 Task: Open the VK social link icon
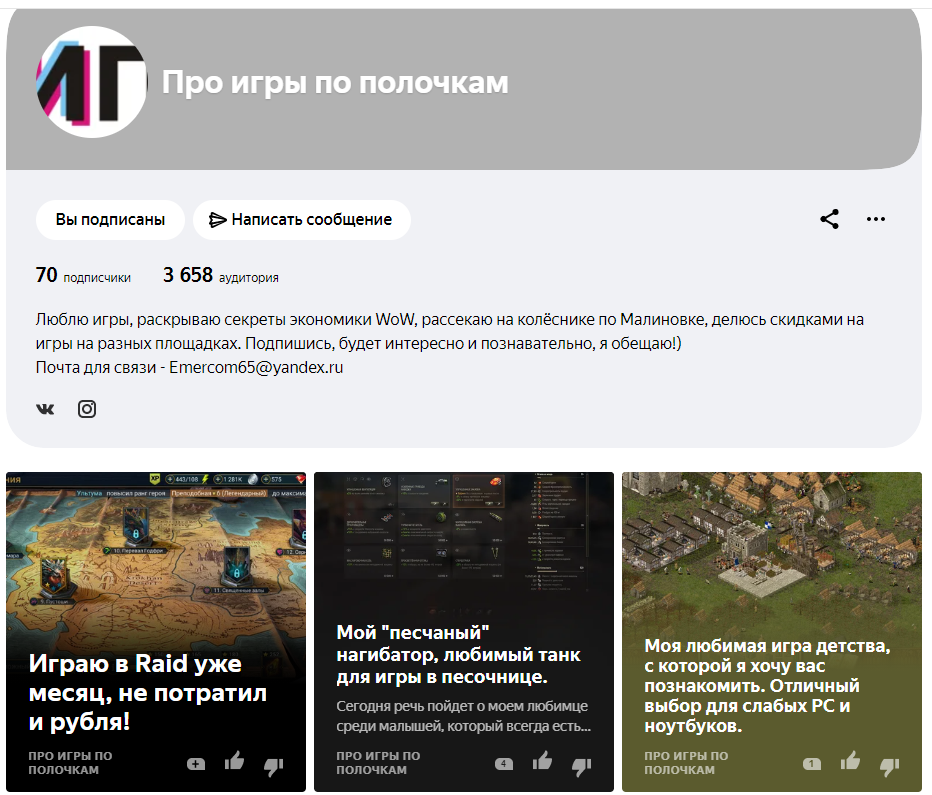[45, 409]
